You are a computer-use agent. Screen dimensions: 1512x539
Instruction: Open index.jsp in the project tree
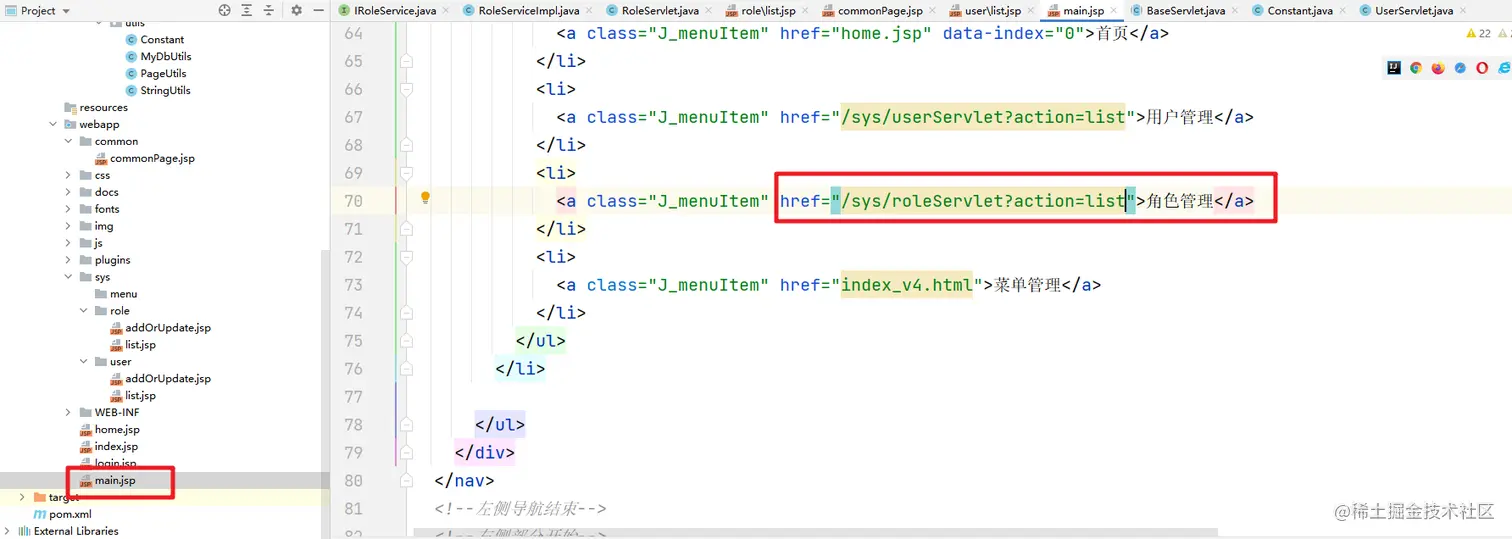click(x=116, y=447)
